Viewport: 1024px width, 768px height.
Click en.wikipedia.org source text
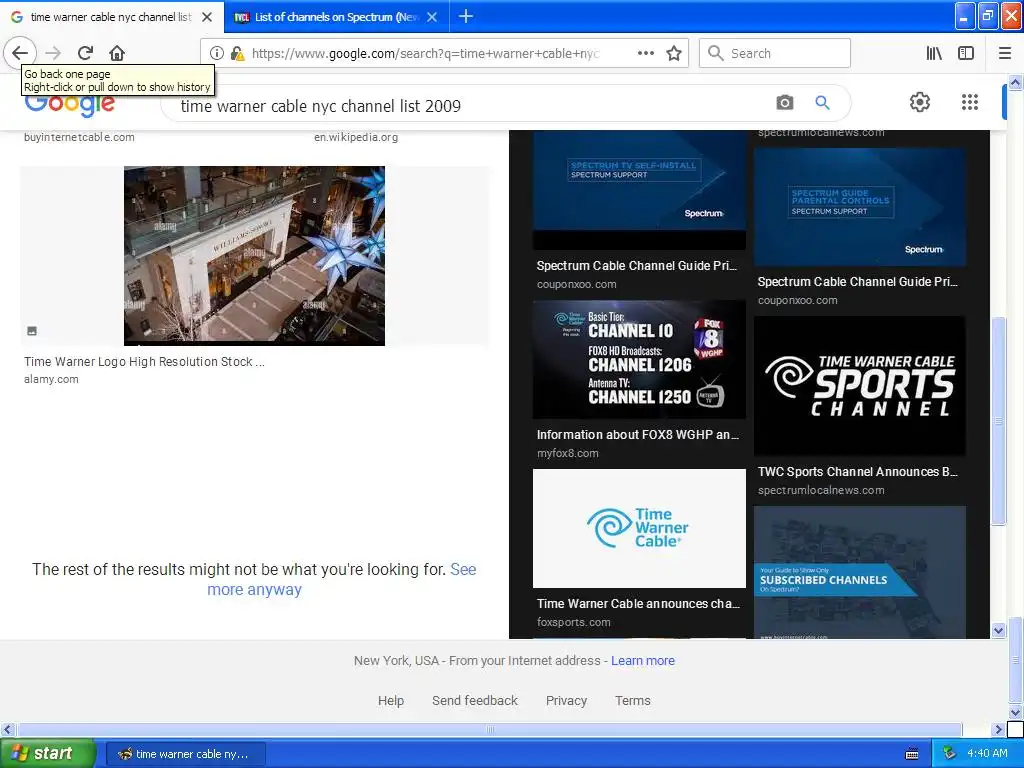[x=356, y=137]
